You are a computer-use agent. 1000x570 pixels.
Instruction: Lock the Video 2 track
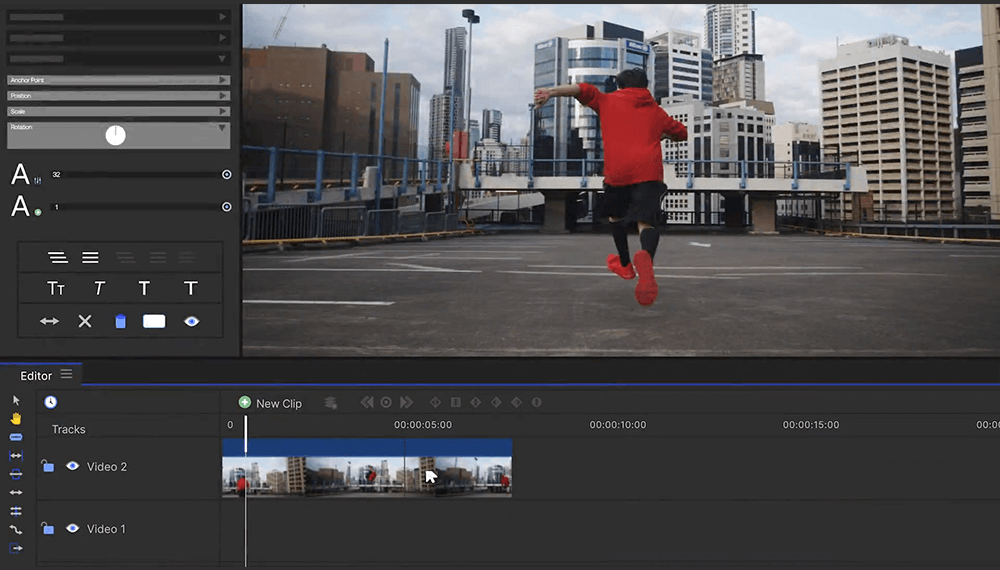[x=47, y=465]
